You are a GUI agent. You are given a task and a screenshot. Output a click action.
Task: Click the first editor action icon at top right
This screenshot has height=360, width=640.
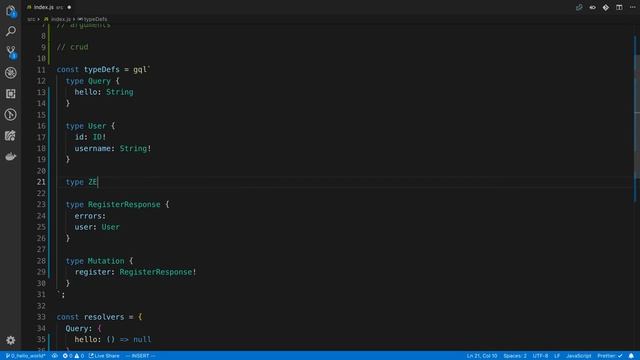pos(579,7)
